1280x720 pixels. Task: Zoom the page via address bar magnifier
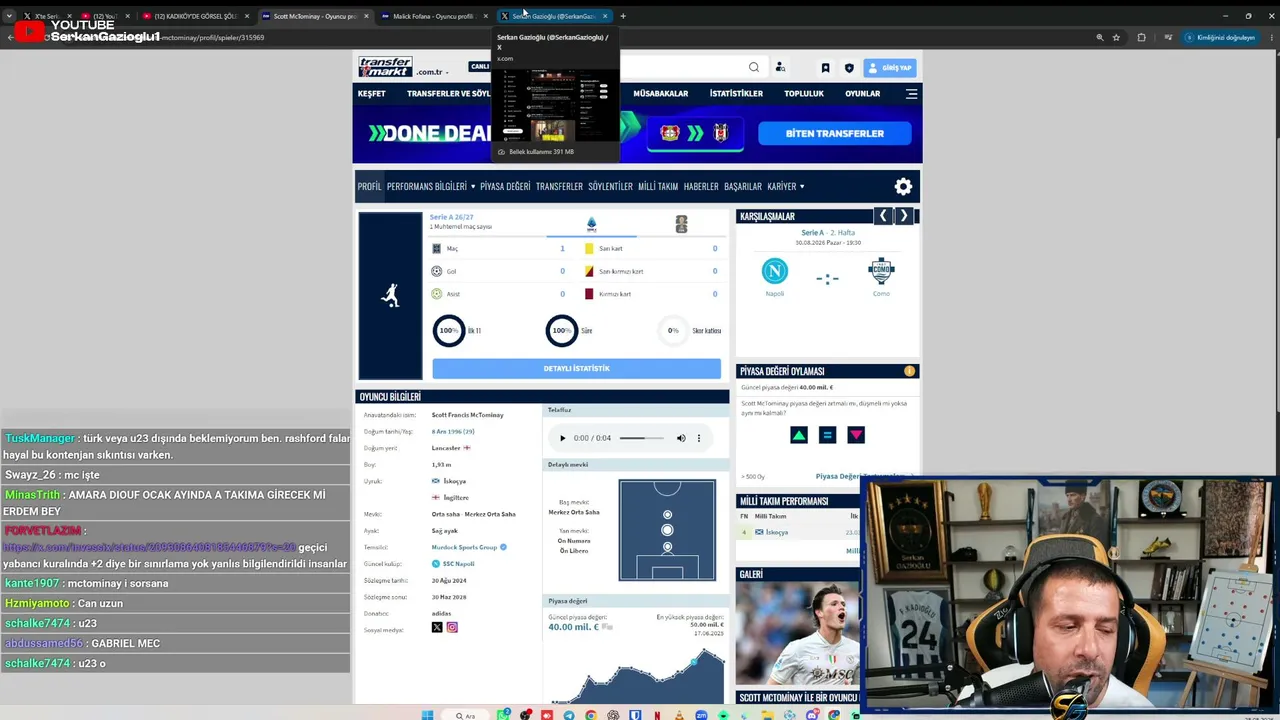(x=1100, y=37)
